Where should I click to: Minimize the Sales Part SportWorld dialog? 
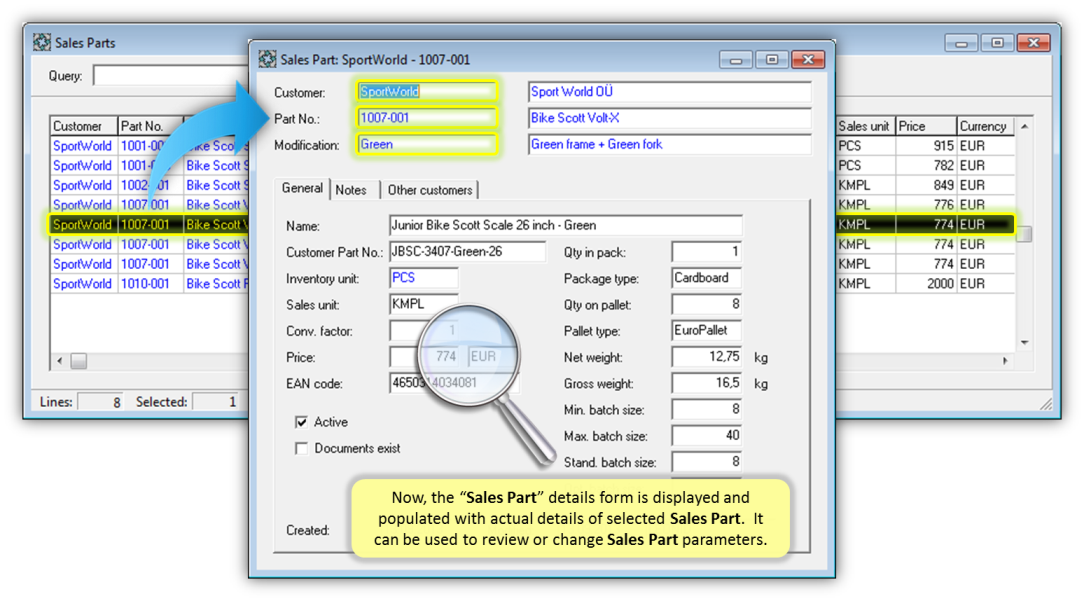pos(736,59)
